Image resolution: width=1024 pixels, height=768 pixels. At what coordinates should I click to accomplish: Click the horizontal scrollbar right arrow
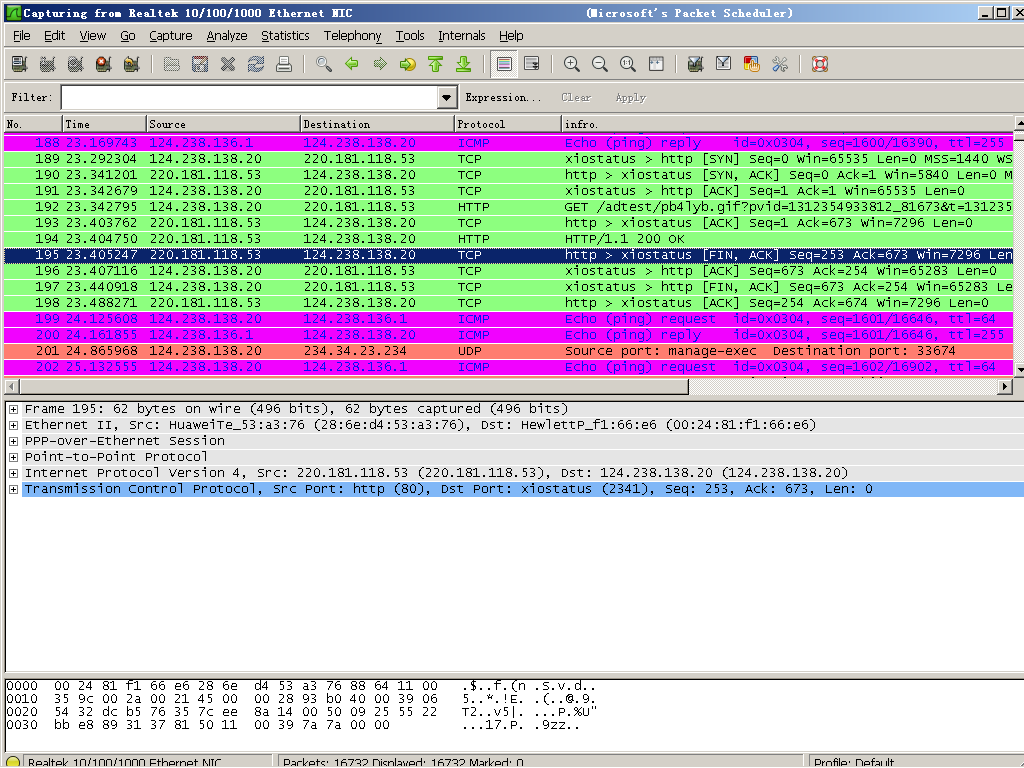(1006, 387)
